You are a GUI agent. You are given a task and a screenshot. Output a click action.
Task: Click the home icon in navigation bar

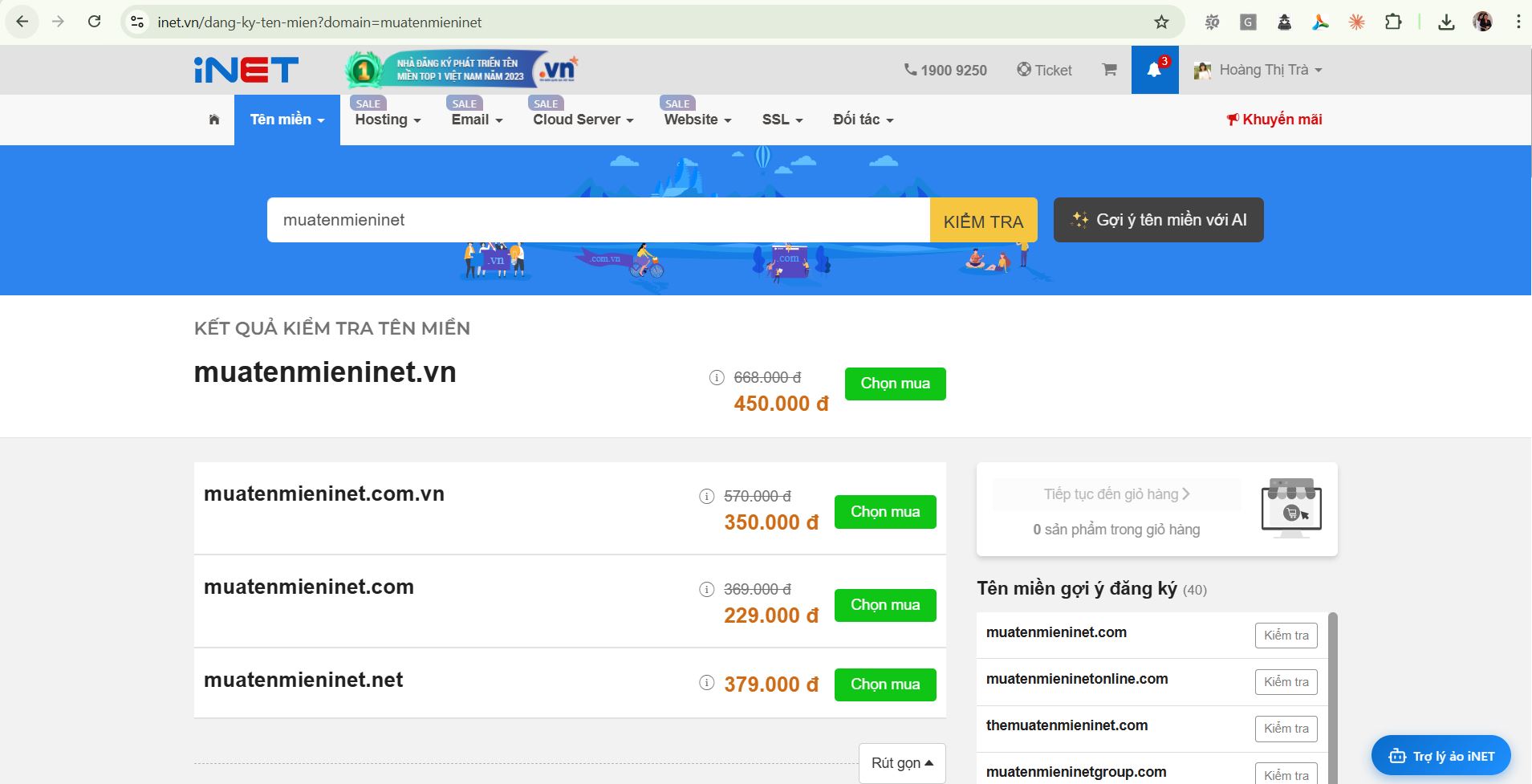click(x=214, y=120)
